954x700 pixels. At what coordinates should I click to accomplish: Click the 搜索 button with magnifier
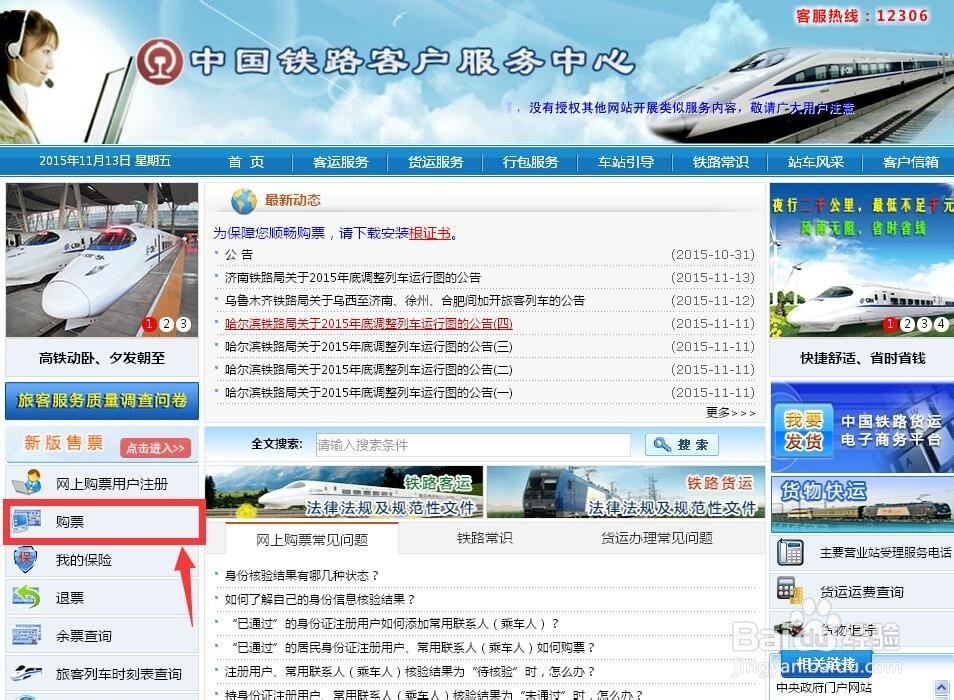(681, 445)
